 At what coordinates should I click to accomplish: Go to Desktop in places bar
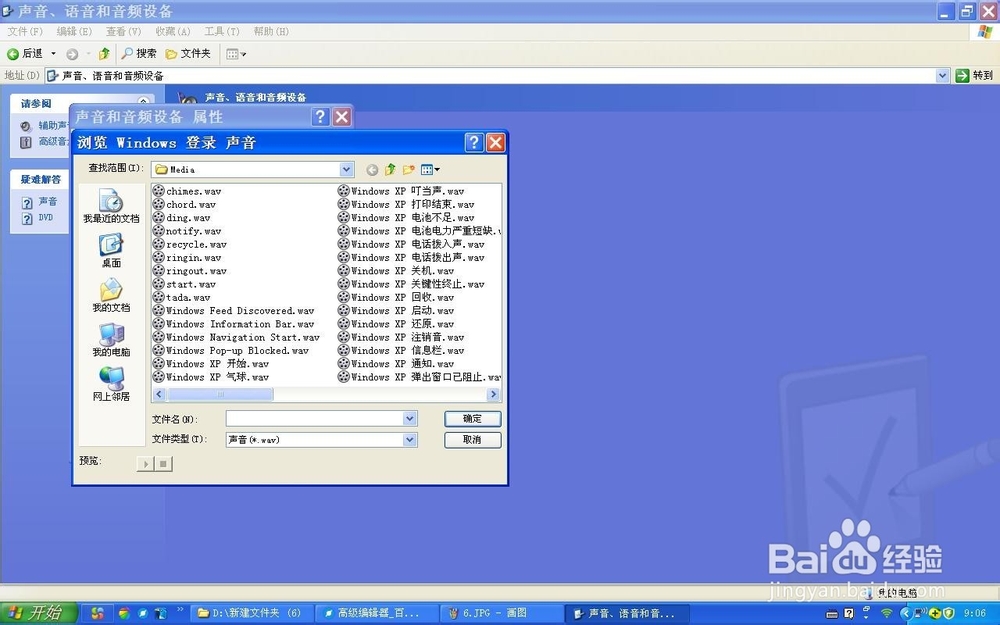tap(111, 251)
